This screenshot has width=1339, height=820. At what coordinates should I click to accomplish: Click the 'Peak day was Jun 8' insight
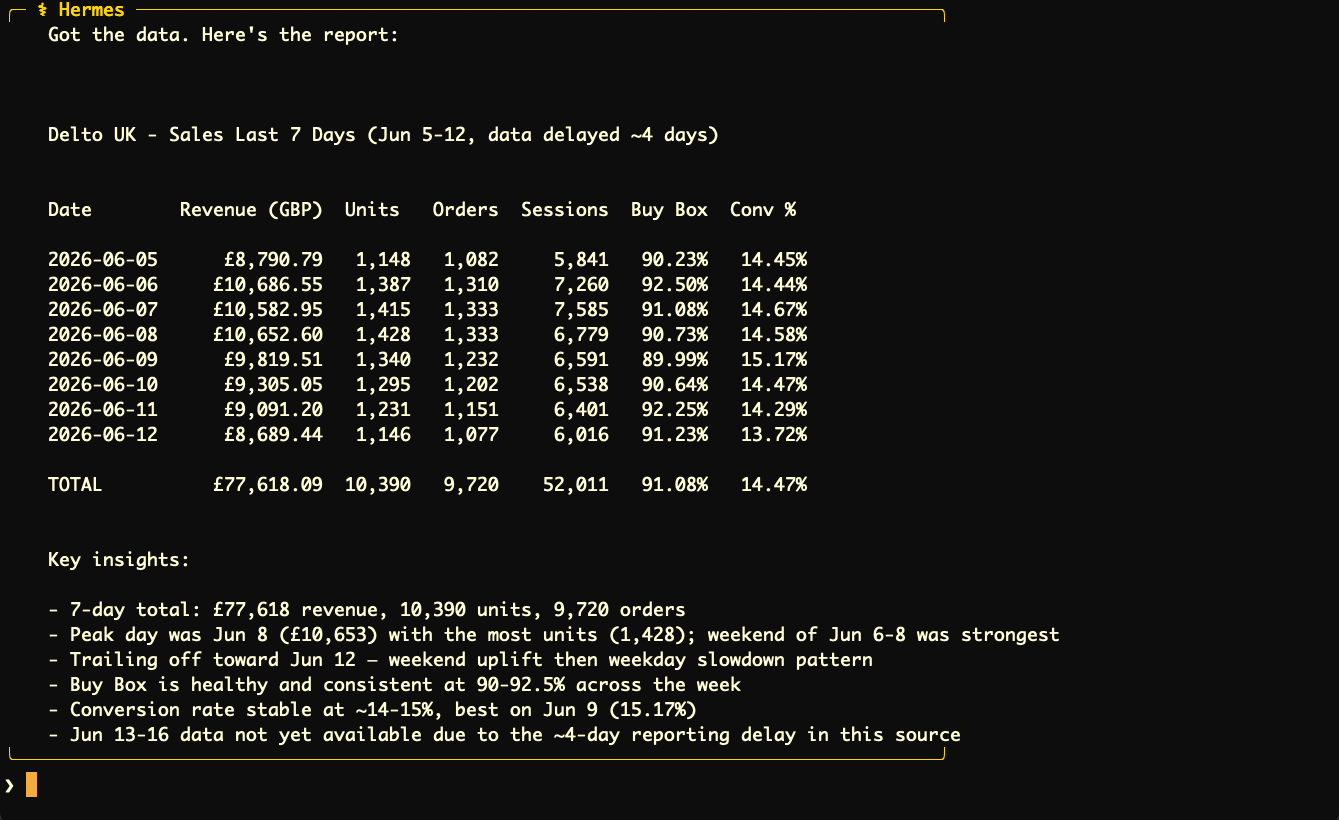(x=554, y=635)
